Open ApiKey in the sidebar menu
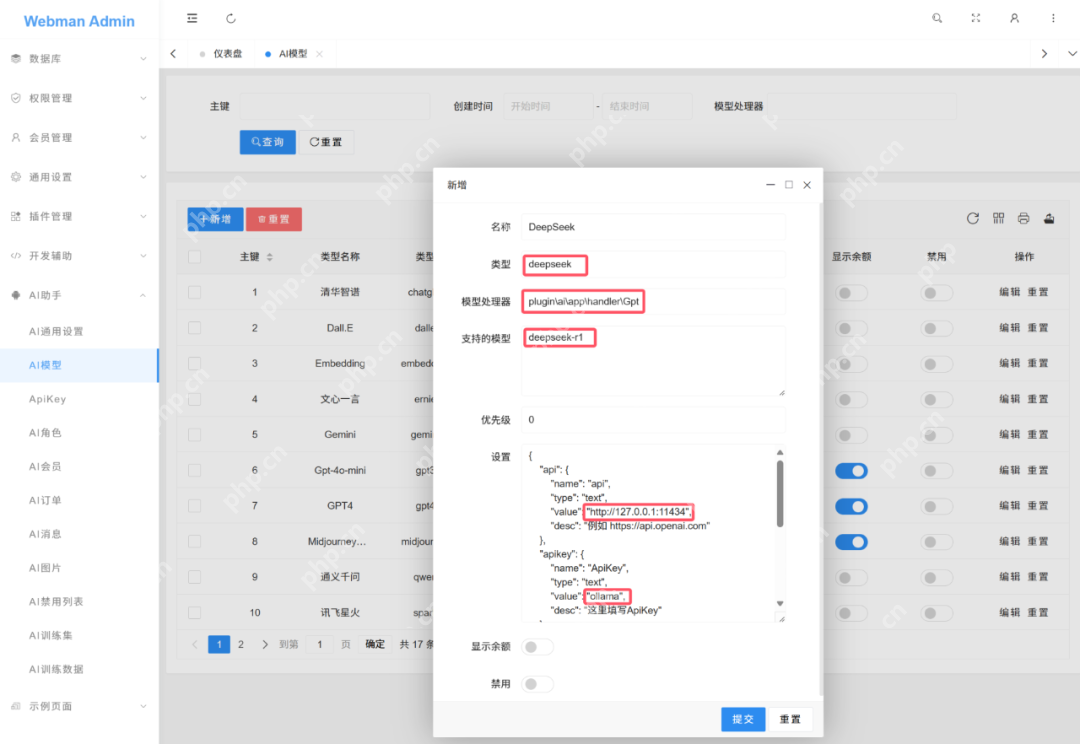The height and width of the screenshot is (744, 1080). coord(47,399)
